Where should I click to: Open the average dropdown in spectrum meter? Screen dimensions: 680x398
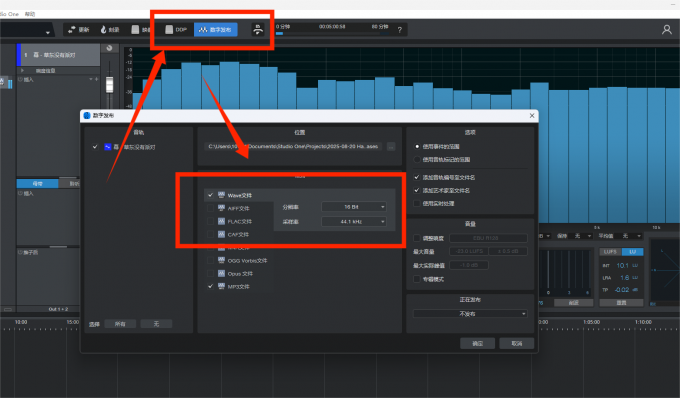click(x=627, y=236)
